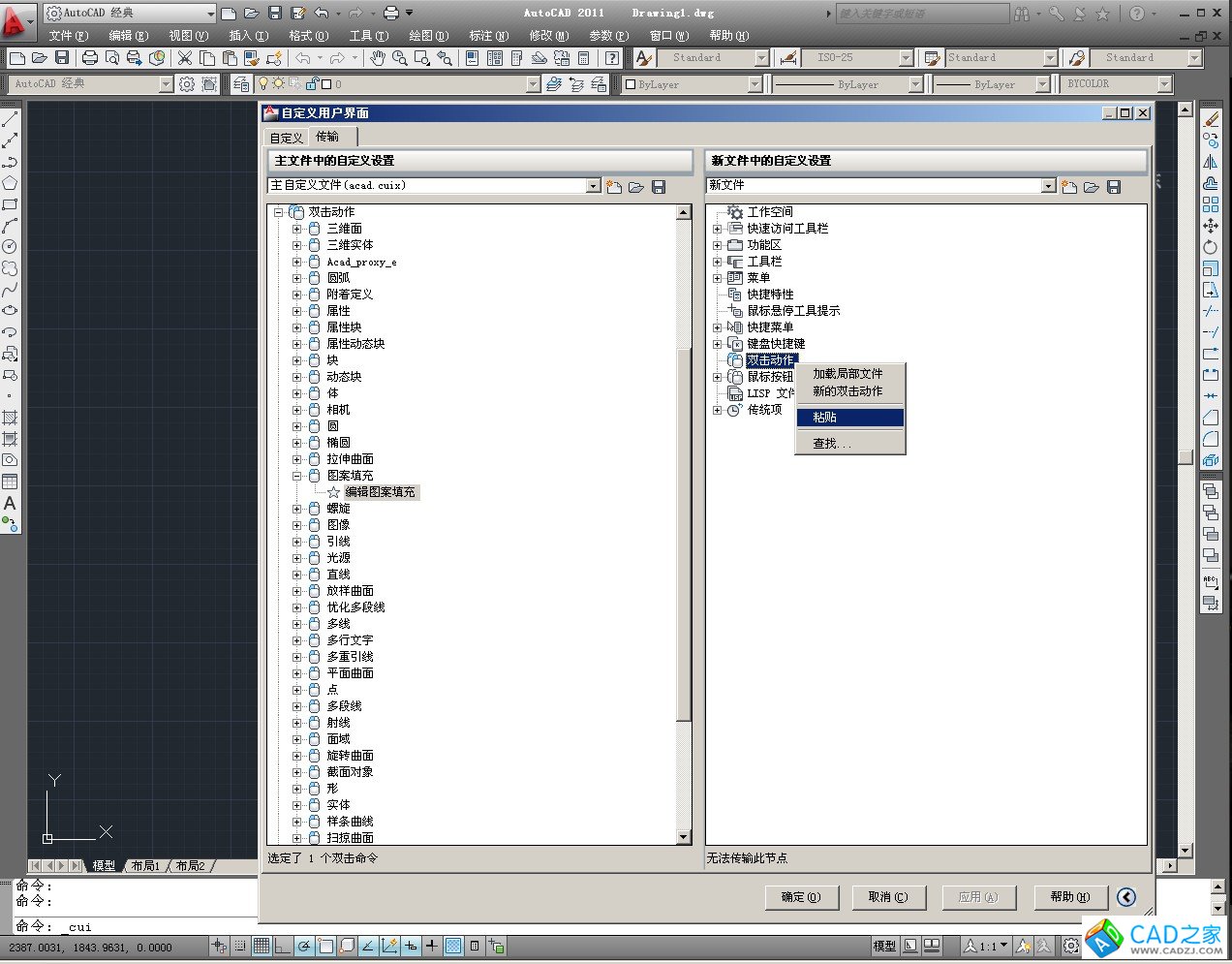Click the Text Style icon
The image size is (1232, 964).
pyautogui.click(x=643, y=58)
